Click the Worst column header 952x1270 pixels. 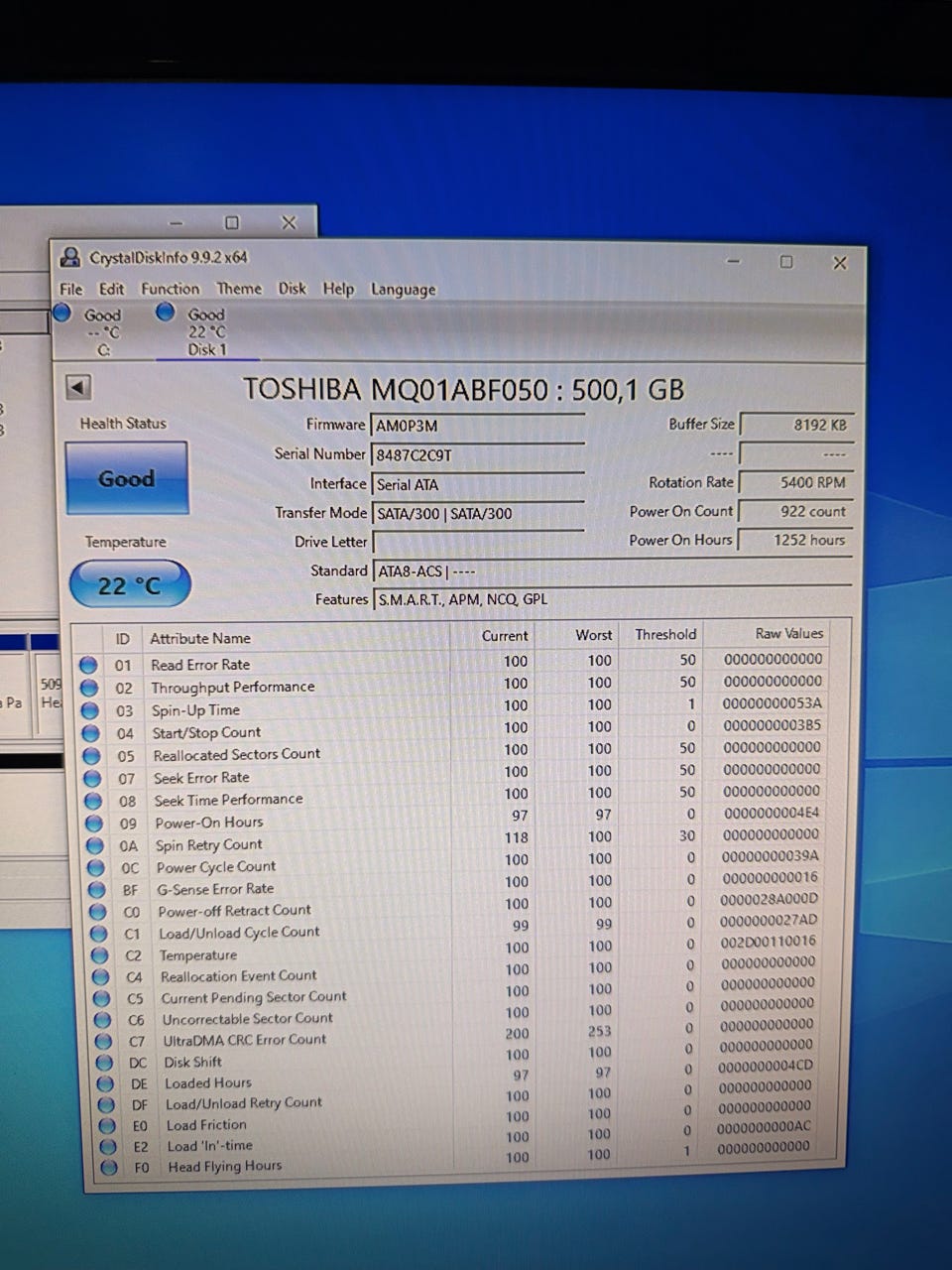point(594,635)
